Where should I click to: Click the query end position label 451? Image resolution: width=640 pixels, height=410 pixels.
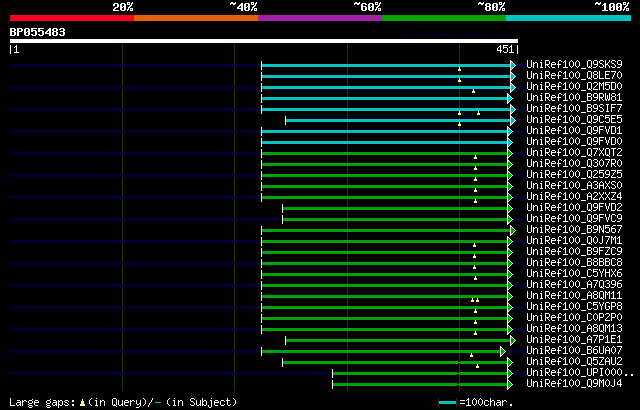(x=505, y=49)
